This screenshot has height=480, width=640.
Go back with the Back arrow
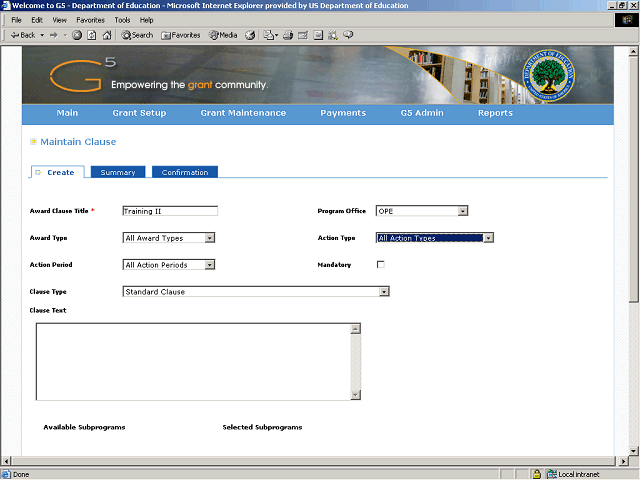(x=23, y=35)
